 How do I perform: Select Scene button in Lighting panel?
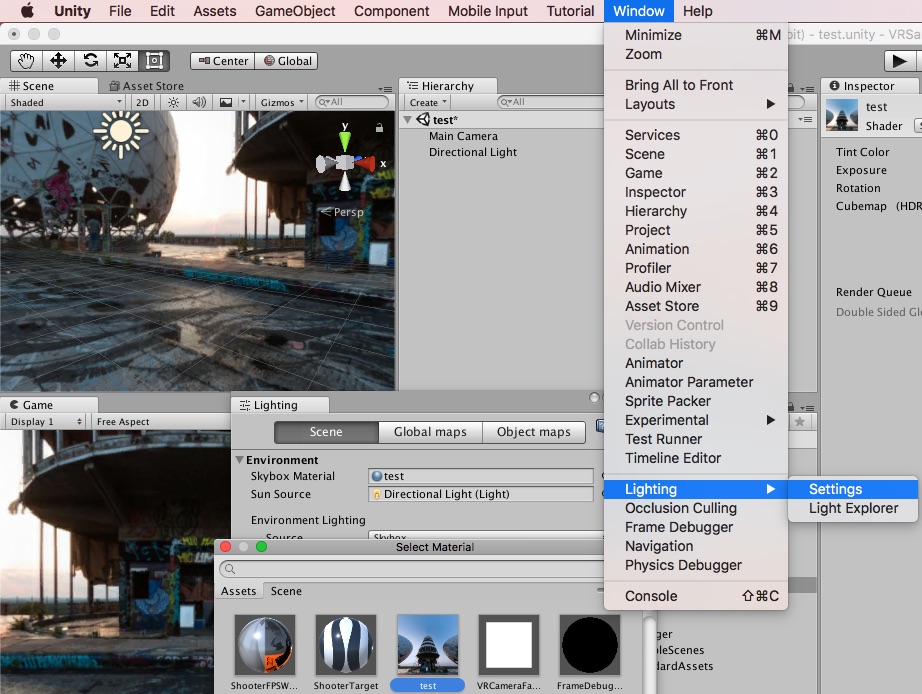[x=326, y=432]
